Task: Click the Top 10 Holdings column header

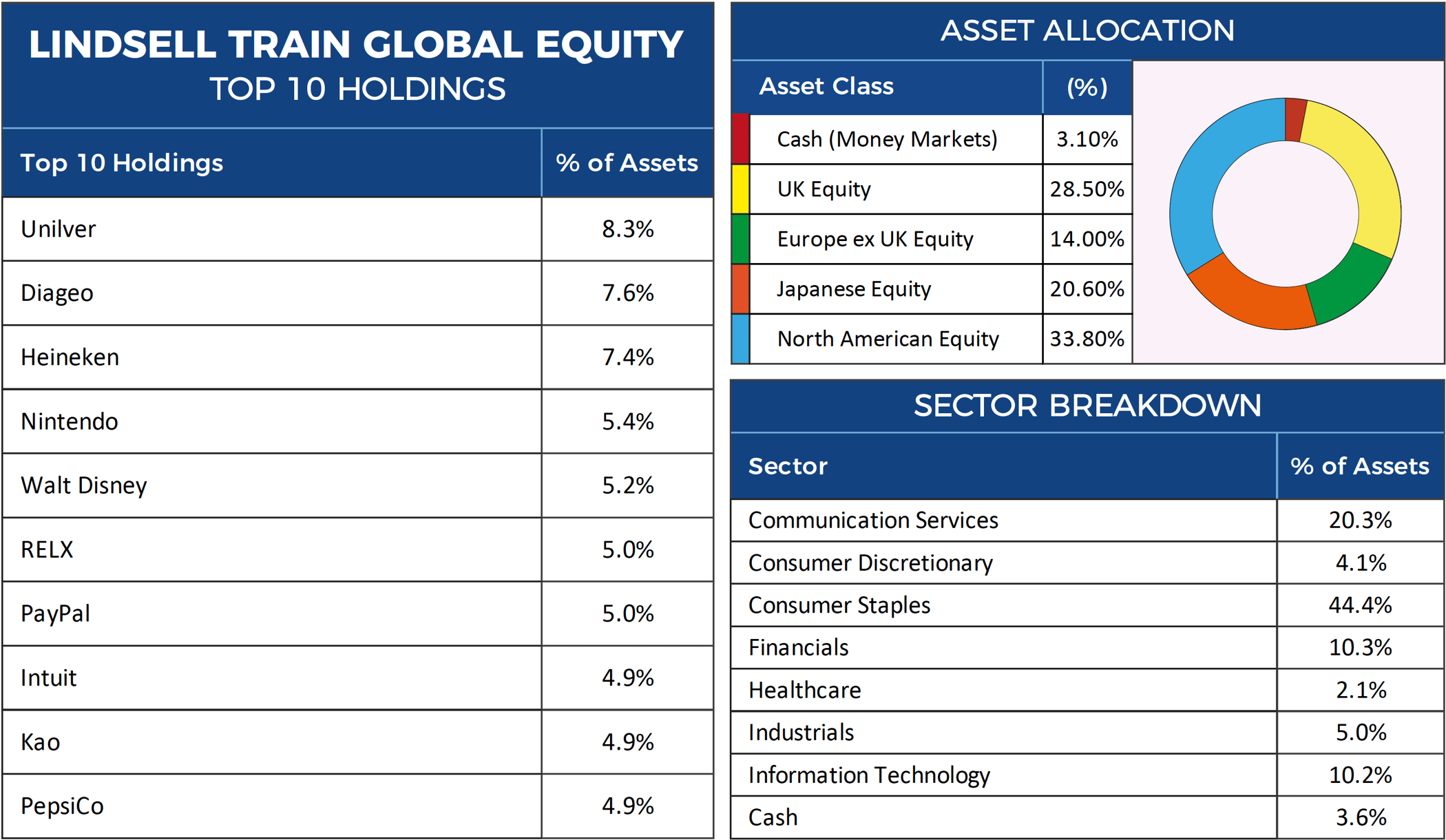Action: click(x=122, y=163)
